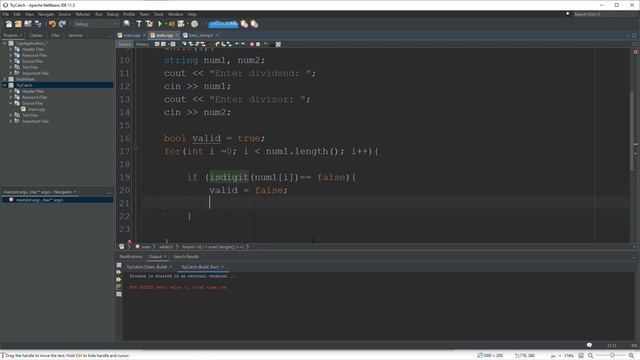This screenshot has width=640, height=360.
Task: Click the first green rerun icon in Output sidebar
Action: click(119, 272)
